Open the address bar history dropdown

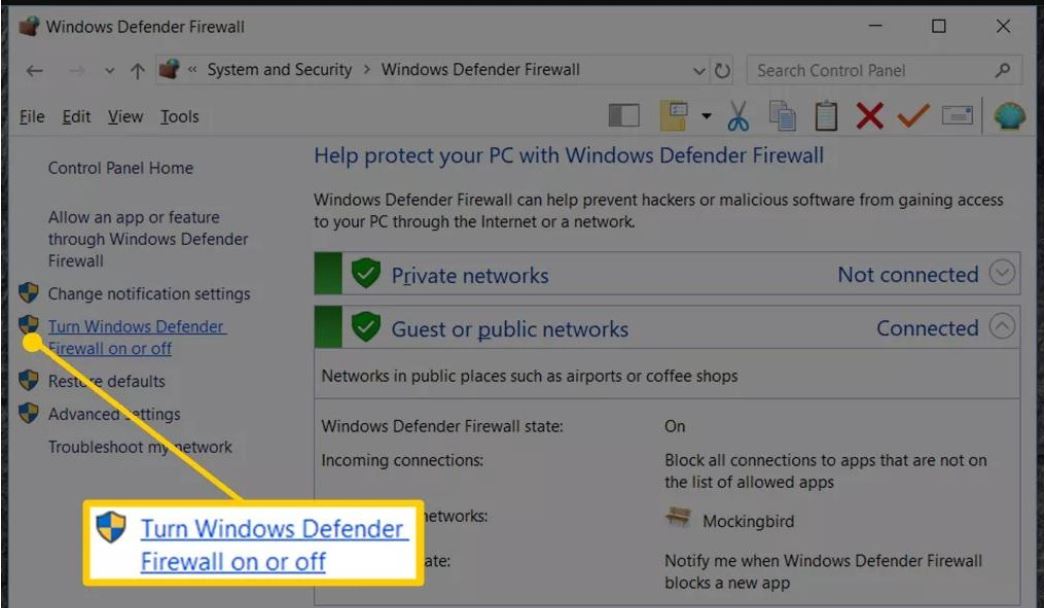[699, 71]
